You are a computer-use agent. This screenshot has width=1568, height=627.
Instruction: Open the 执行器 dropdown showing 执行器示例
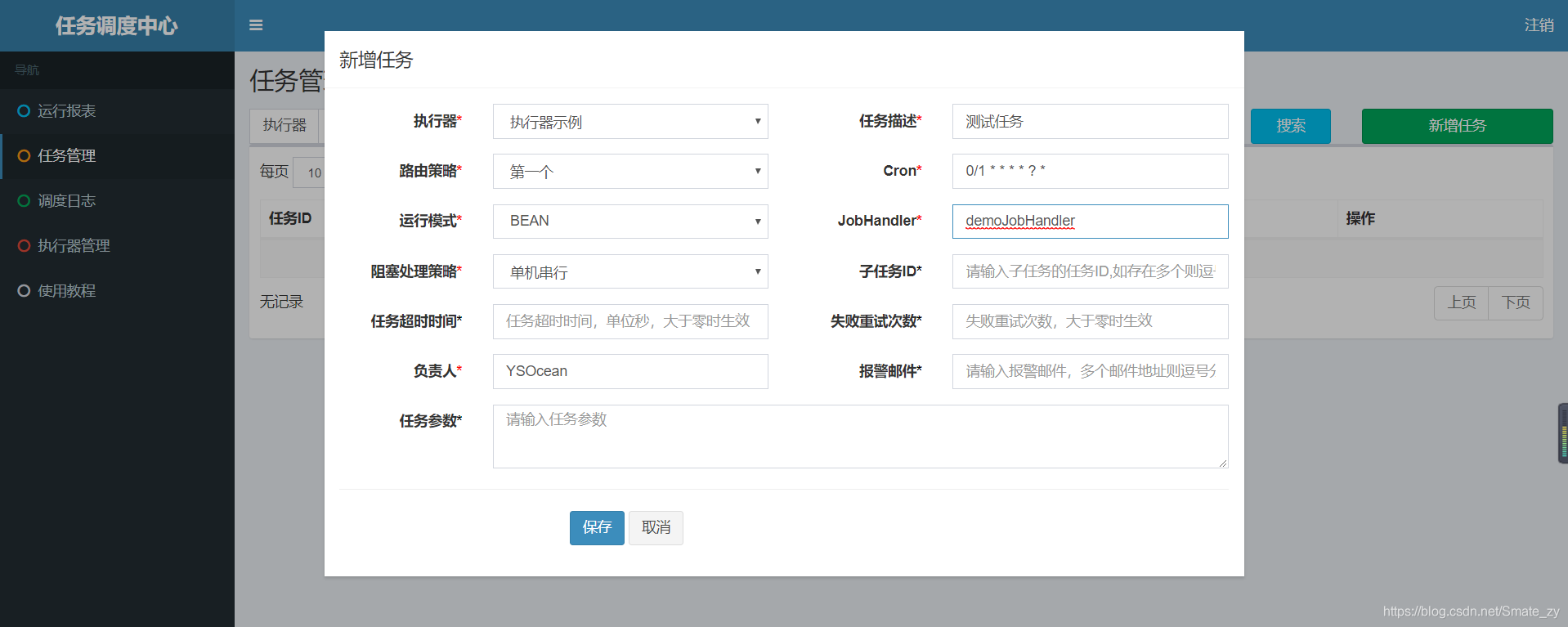630,122
